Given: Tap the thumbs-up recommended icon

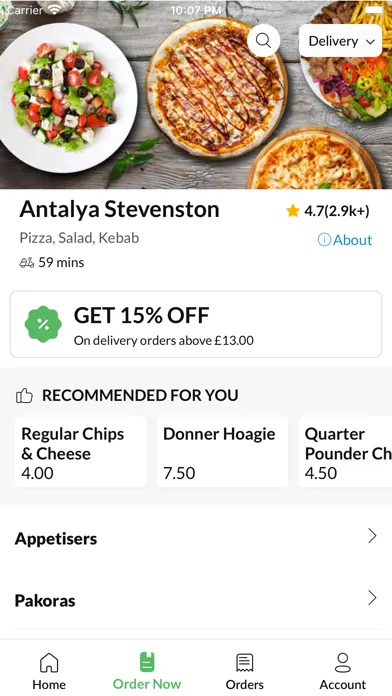Looking at the screenshot, I should [24, 395].
